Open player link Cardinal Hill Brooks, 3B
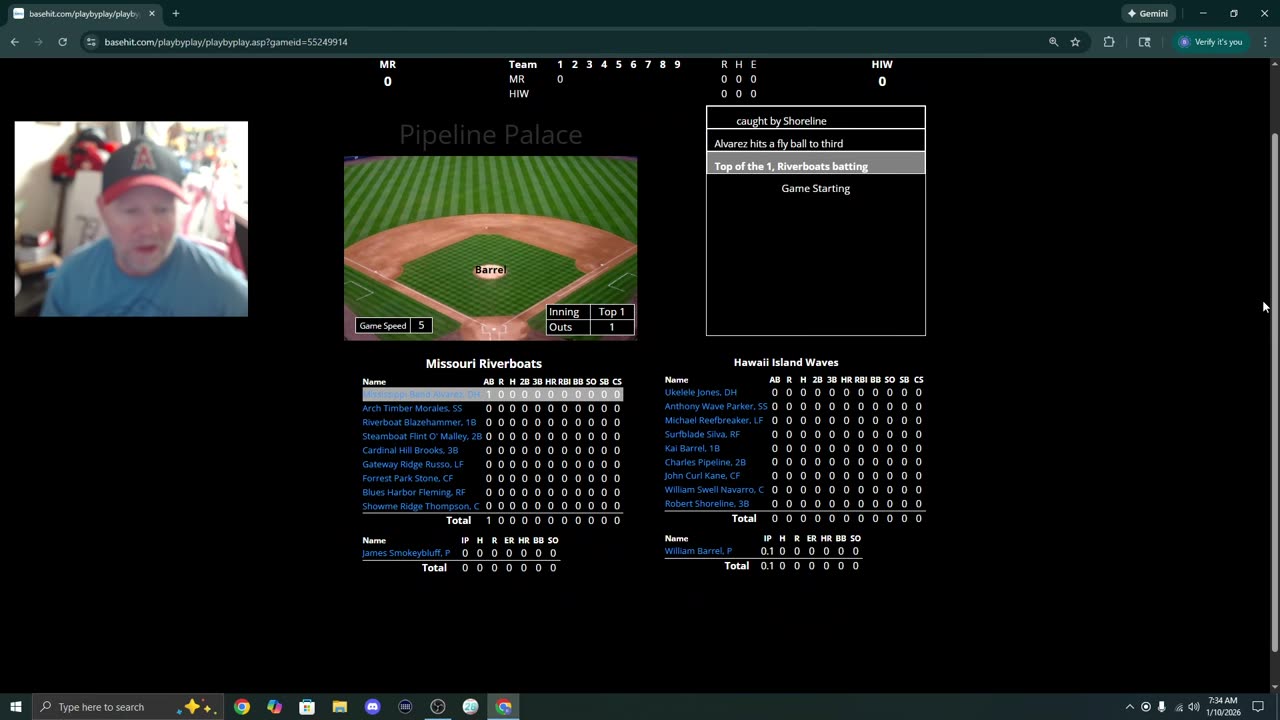Image resolution: width=1280 pixels, height=720 pixels. [x=410, y=450]
